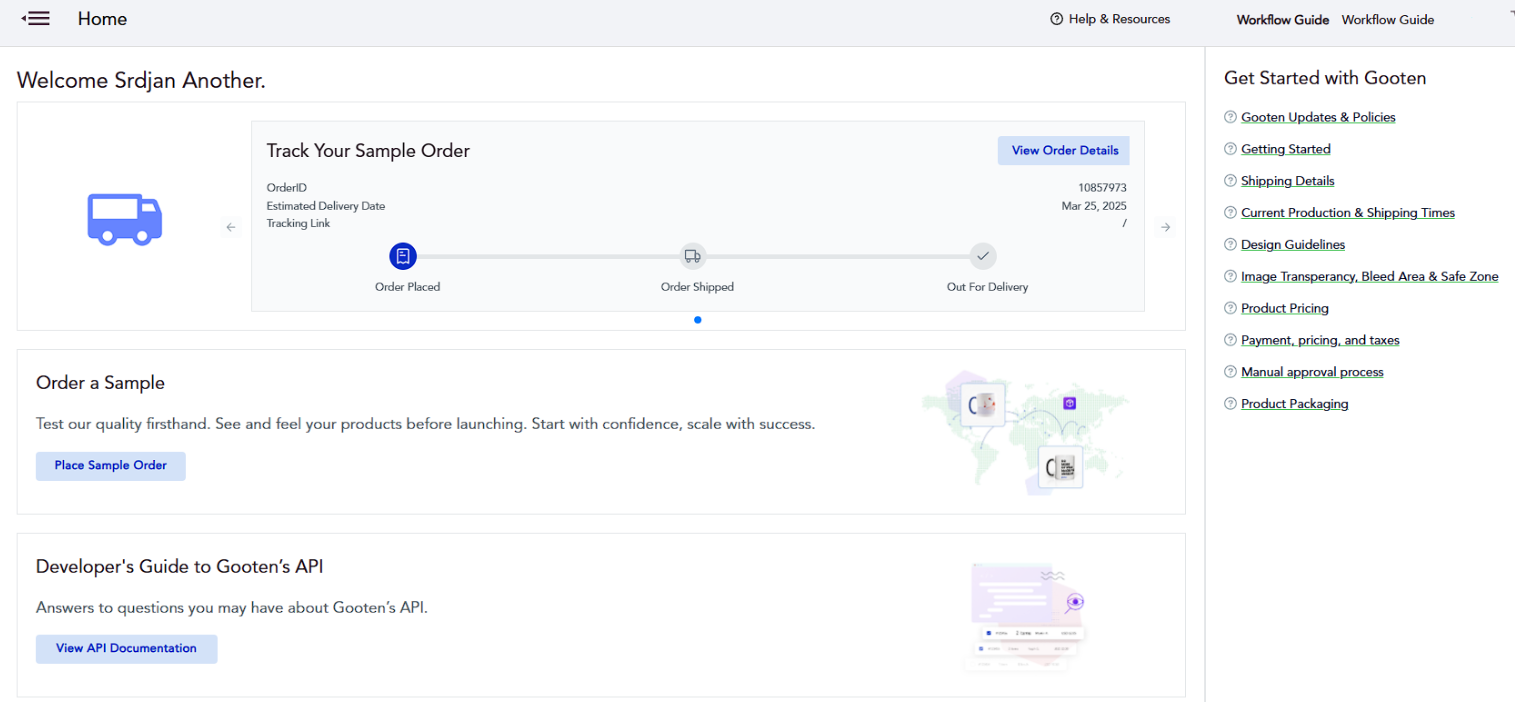Click help icon beside Design Guidelines
This screenshot has height=702, width=1515.
coord(1230,245)
